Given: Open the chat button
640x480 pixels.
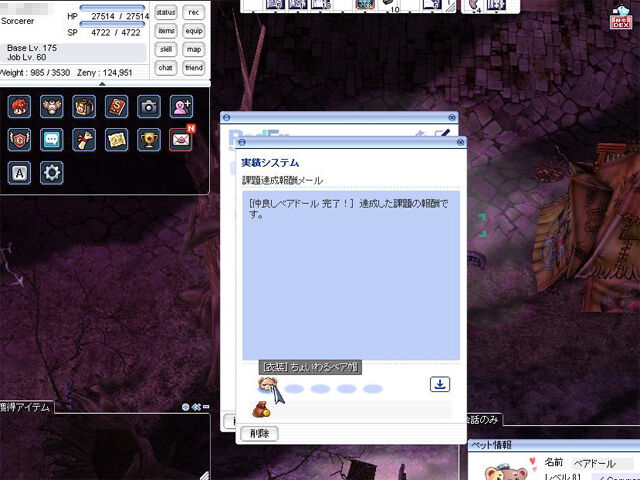Looking at the screenshot, I should click(166, 68).
